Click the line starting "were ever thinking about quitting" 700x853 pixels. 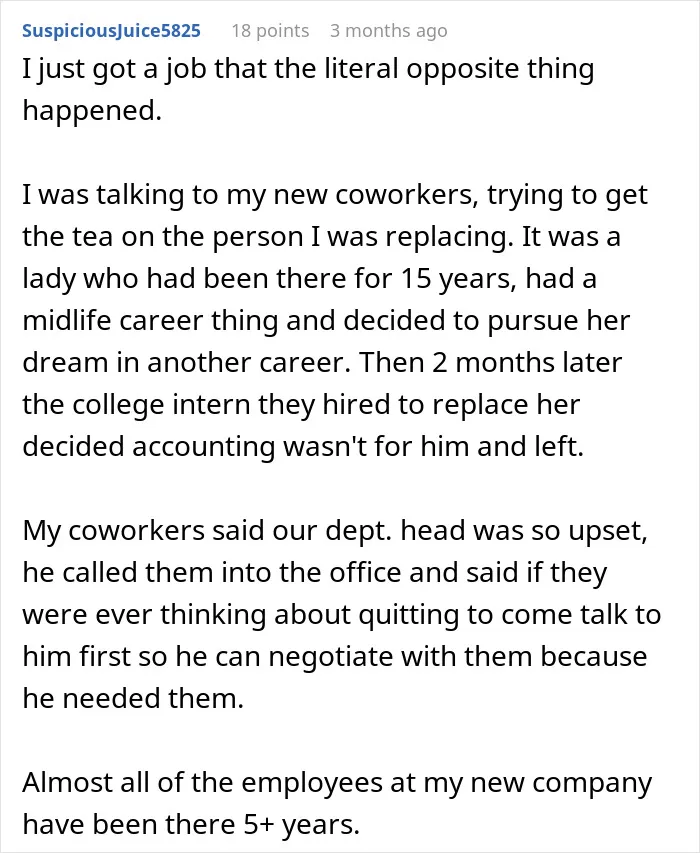[342, 616]
